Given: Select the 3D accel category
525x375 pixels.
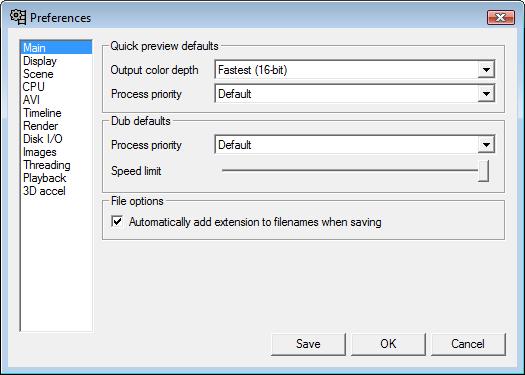Looking at the screenshot, I should coord(44,191).
